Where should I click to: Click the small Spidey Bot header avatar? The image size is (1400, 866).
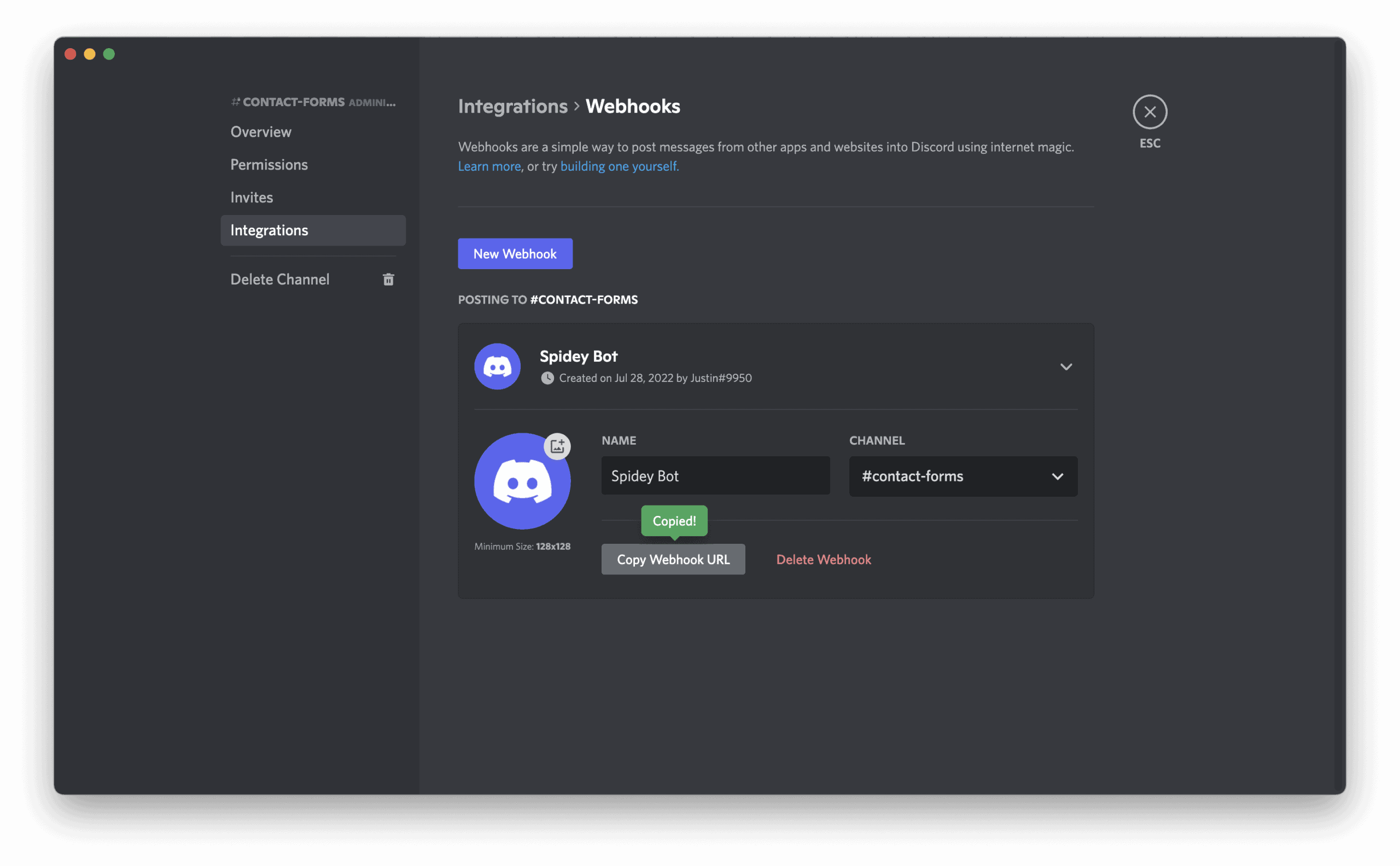(497, 367)
